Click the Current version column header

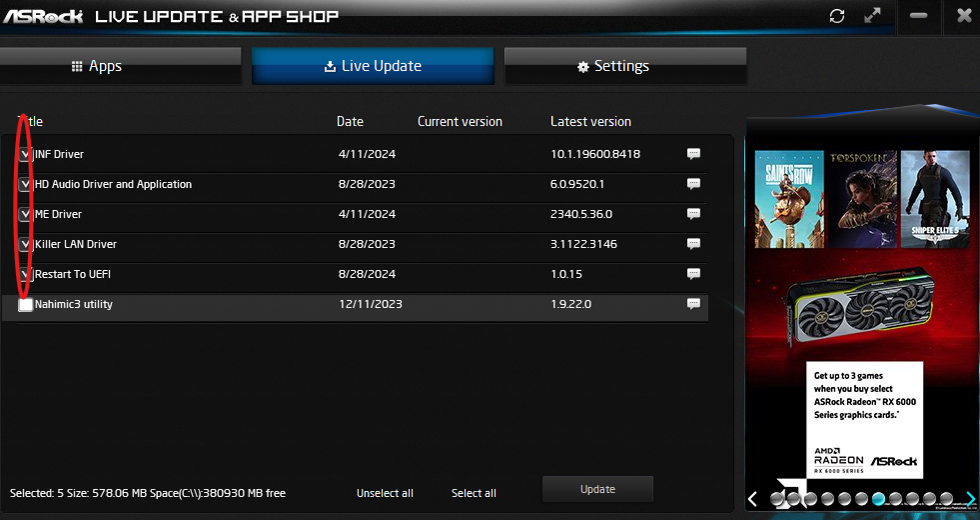coord(460,121)
